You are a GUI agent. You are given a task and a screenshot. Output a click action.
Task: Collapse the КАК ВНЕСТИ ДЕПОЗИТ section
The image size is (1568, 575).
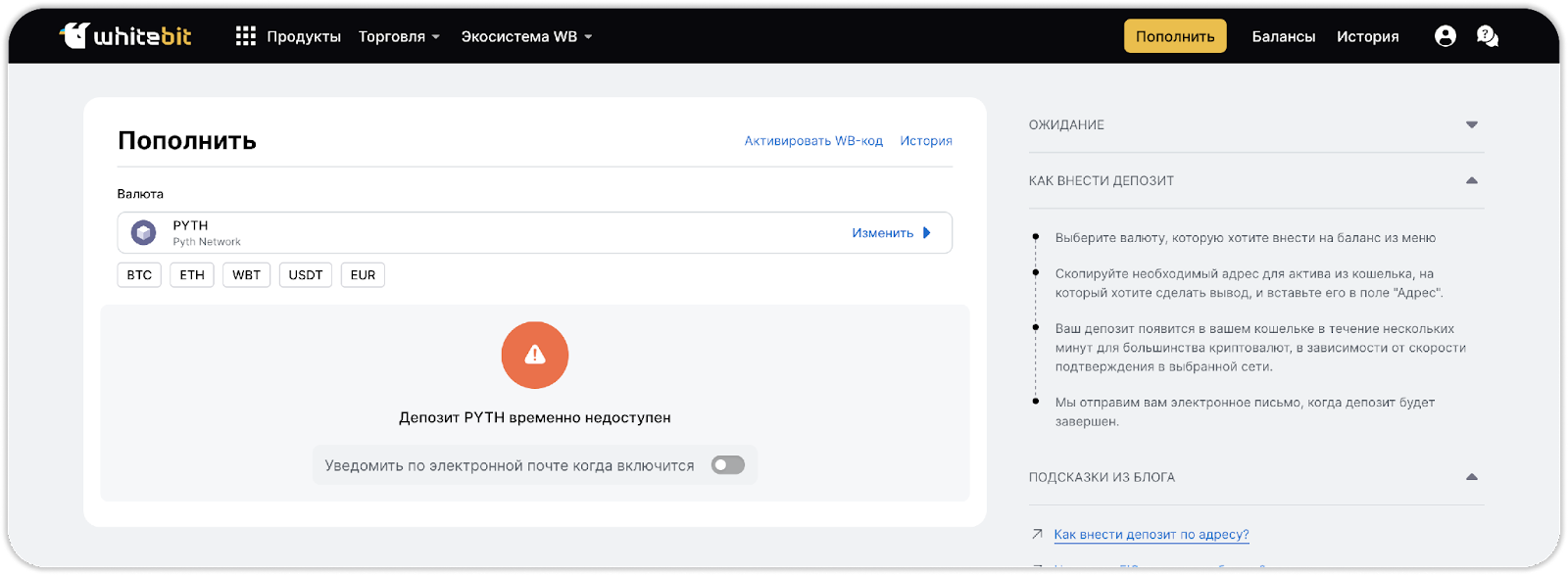(x=1471, y=180)
